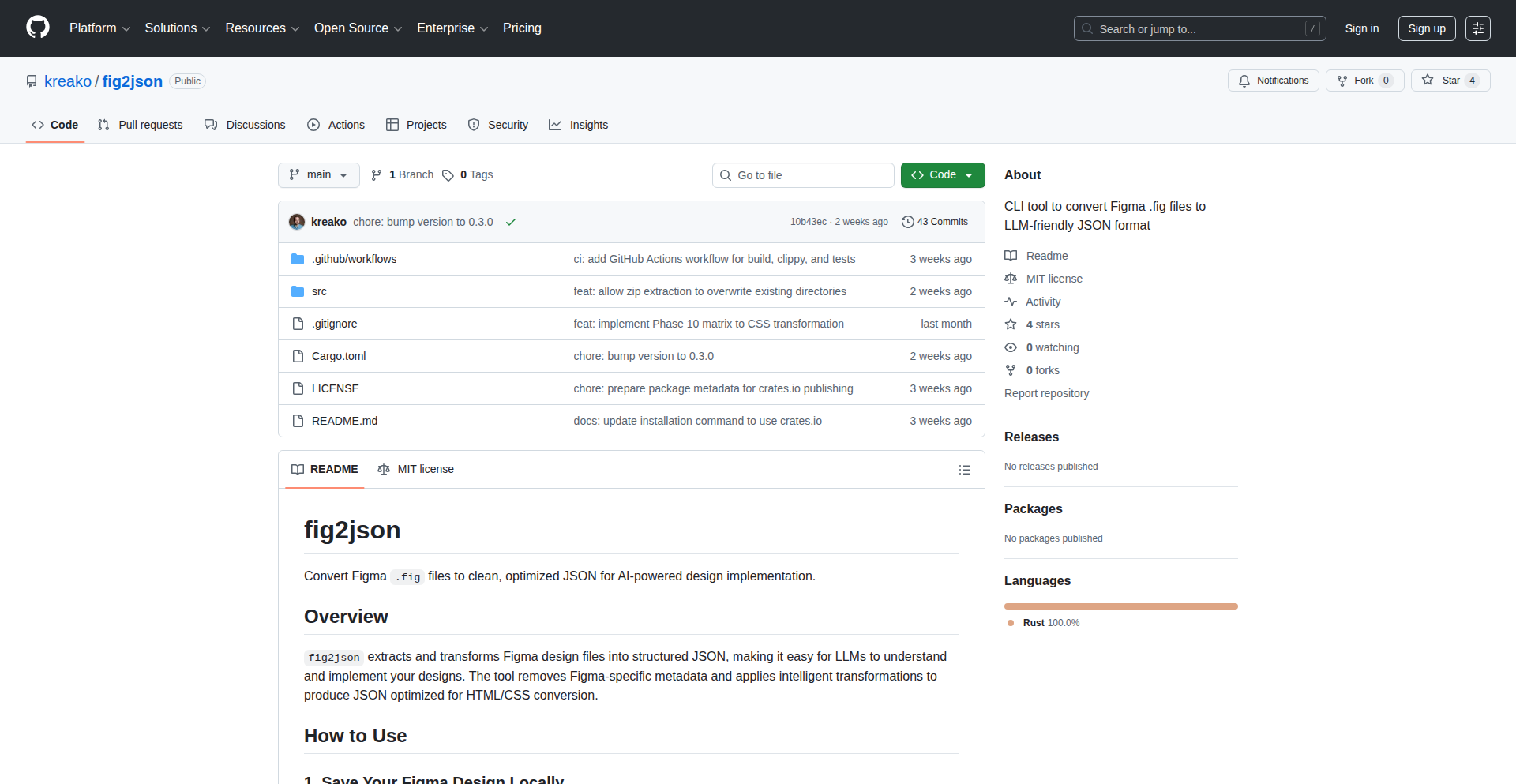Screen dimensions: 1516x784
Task: Focus the Go to file input
Action: click(x=803, y=175)
